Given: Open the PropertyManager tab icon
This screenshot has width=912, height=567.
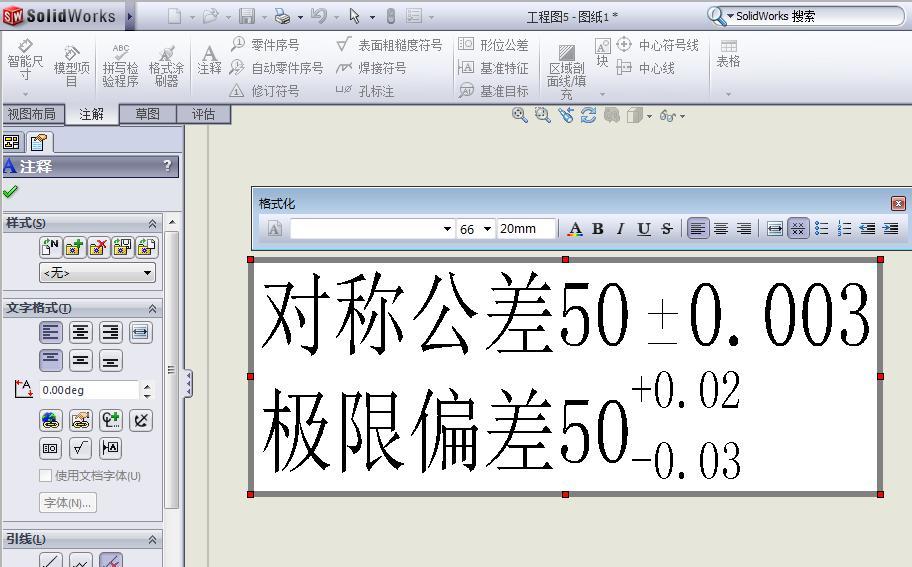Looking at the screenshot, I should click(39, 142).
